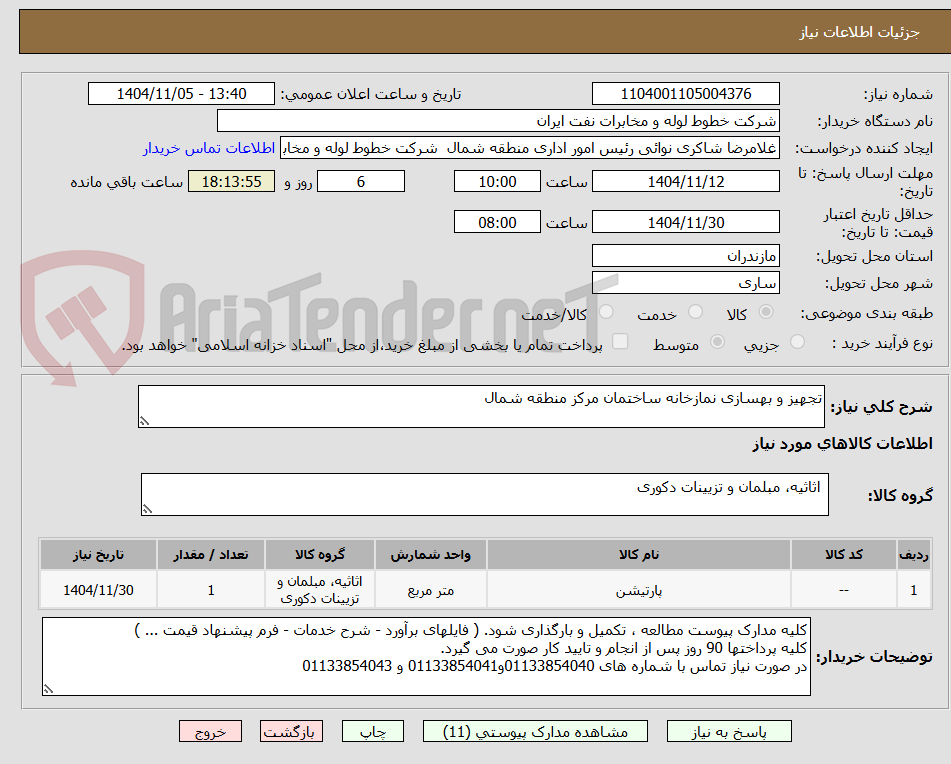This screenshot has width=951, height=764.
Task: Click the بازگشت back button
Action: pyautogui.click(x=291, y=731)
